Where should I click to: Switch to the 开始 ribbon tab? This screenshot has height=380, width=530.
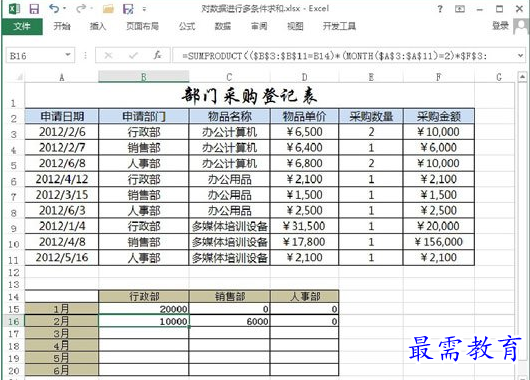pos(62,26)
